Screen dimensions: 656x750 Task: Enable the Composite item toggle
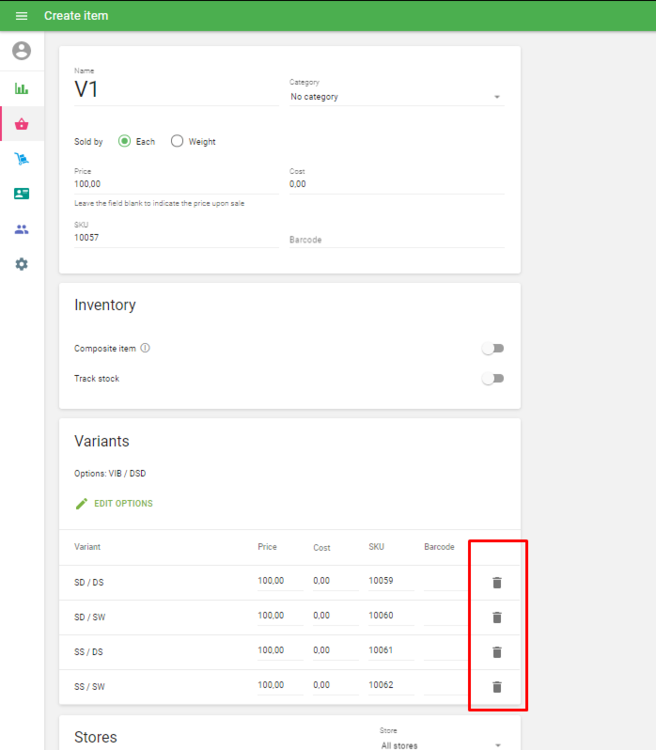click(x=492, y=349)
